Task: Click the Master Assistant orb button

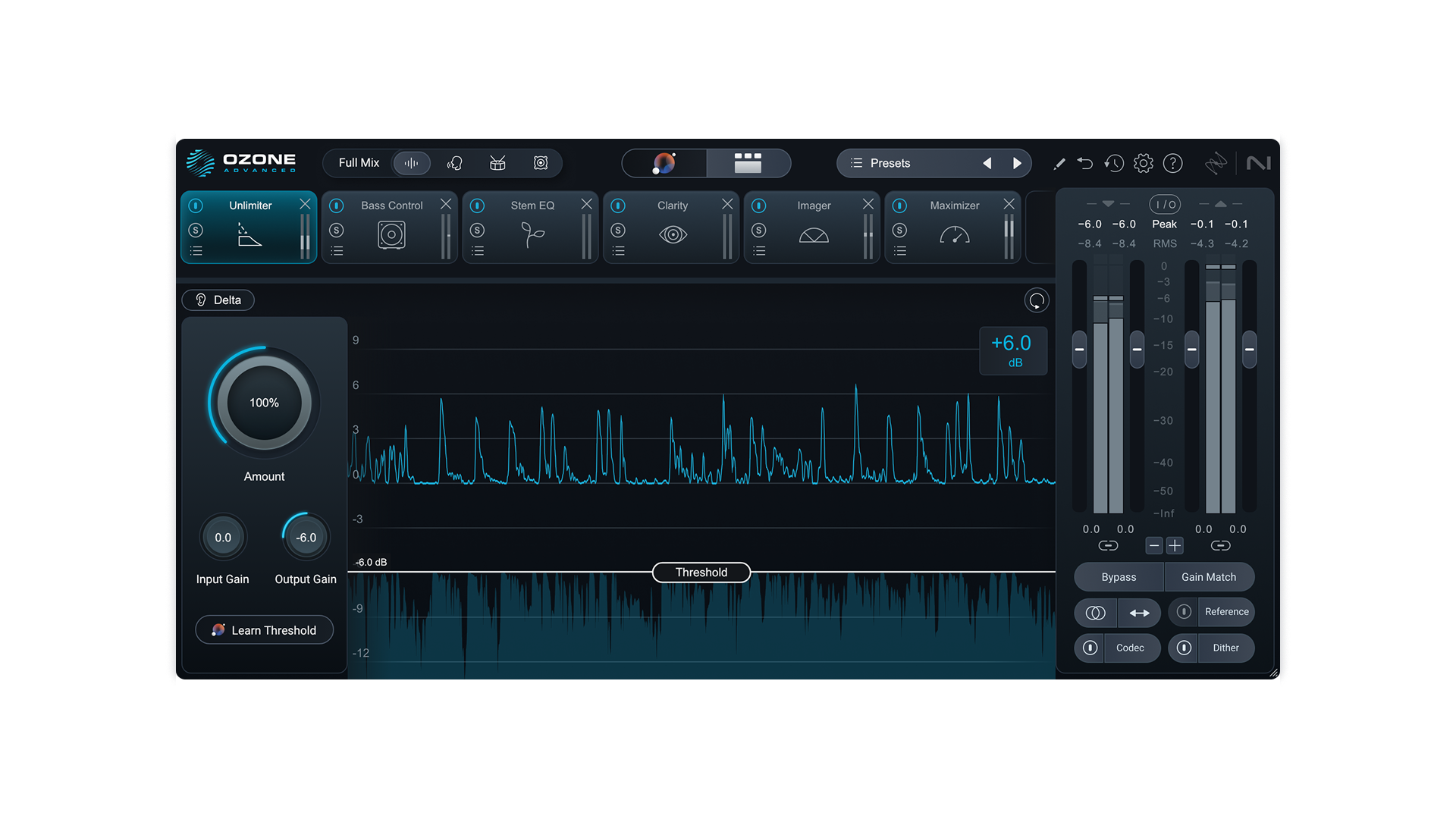Action: pos(664,163)
